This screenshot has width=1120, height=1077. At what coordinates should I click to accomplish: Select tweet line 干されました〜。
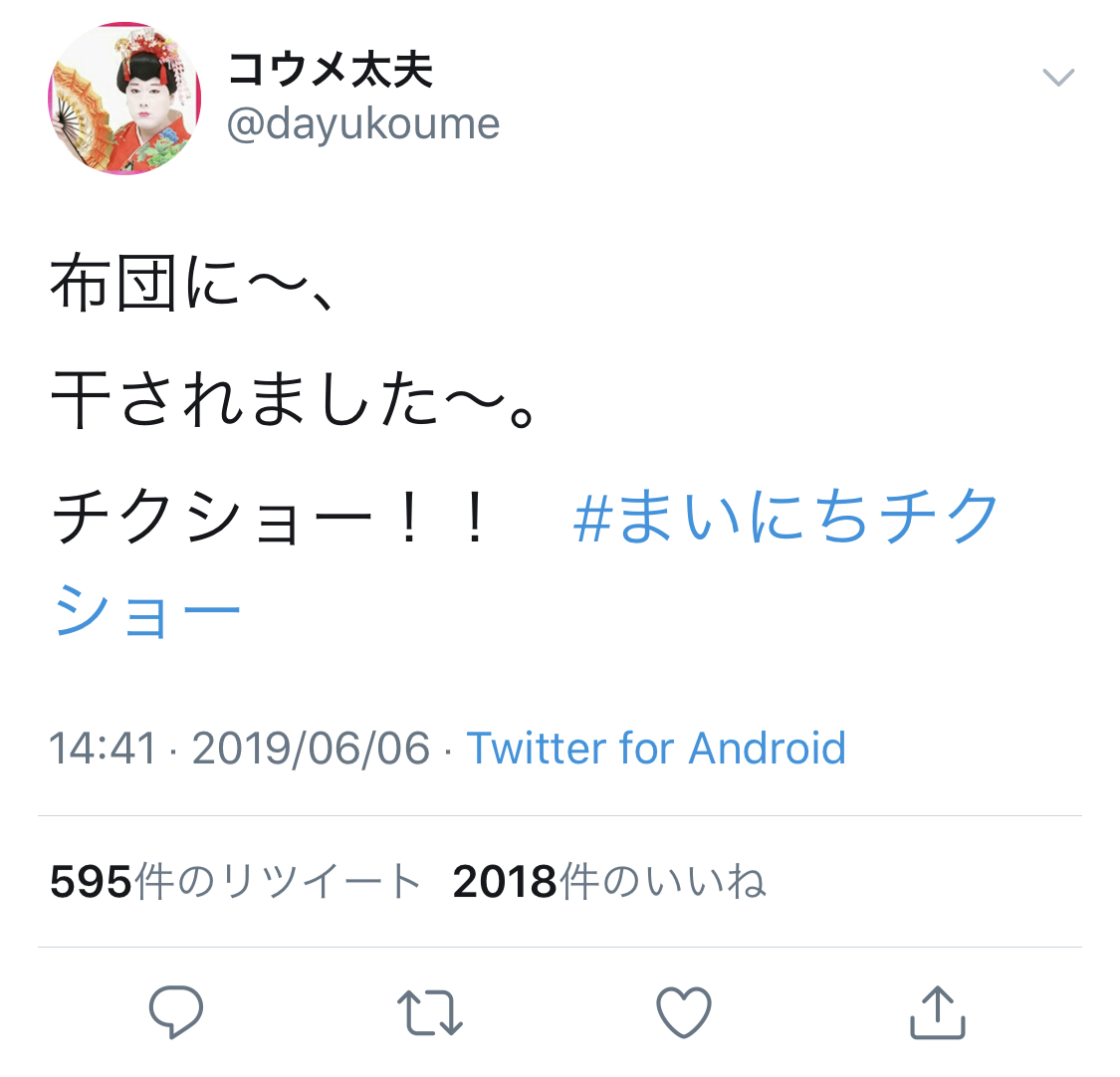tap(292, 399)
